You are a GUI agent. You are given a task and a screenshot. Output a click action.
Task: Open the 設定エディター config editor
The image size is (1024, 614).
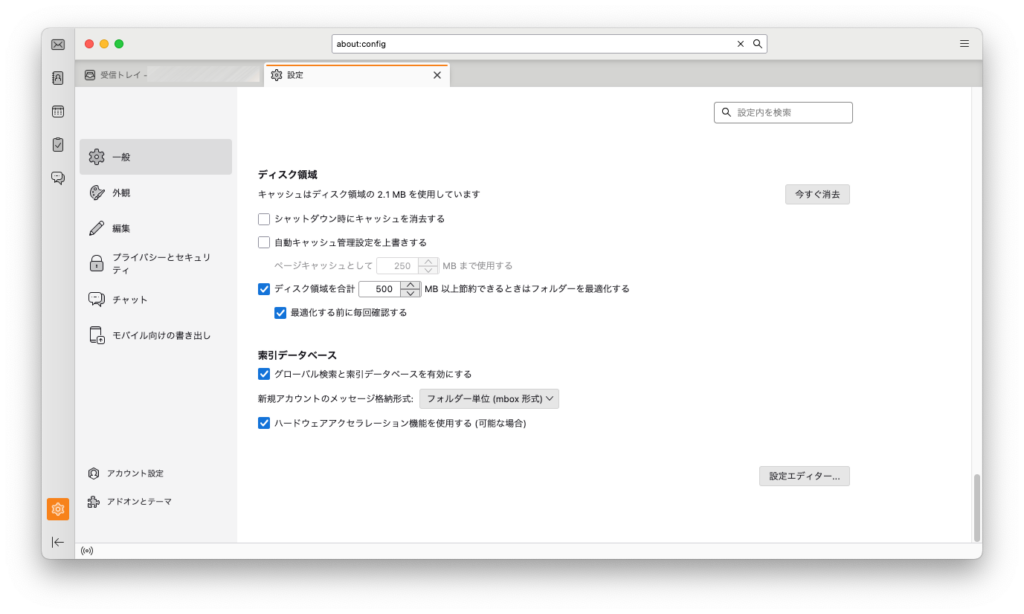[x=803, y=476]
